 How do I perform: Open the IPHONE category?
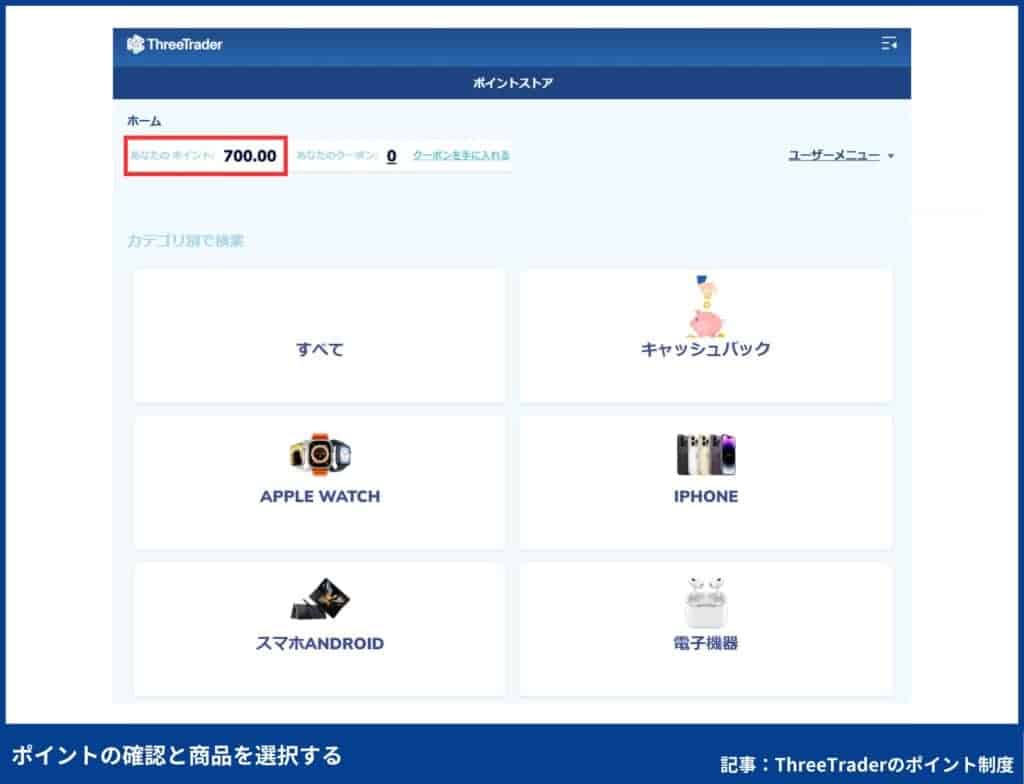(x=706, y=483)
